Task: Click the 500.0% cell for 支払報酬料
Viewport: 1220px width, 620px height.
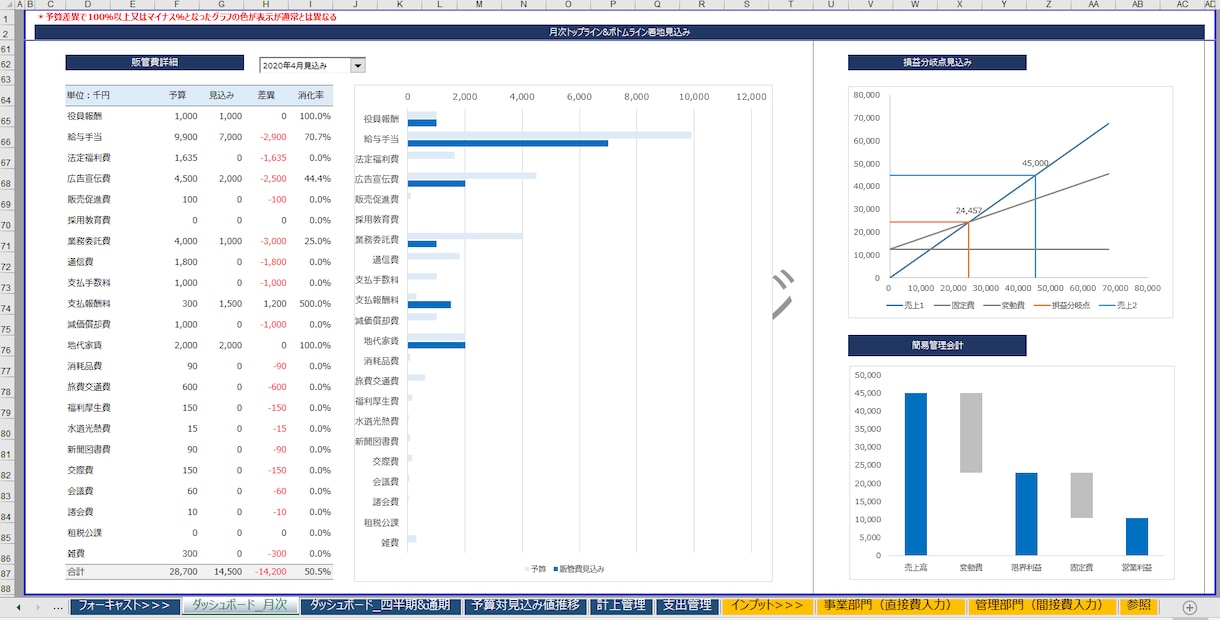Action: (x=314, y=304)
